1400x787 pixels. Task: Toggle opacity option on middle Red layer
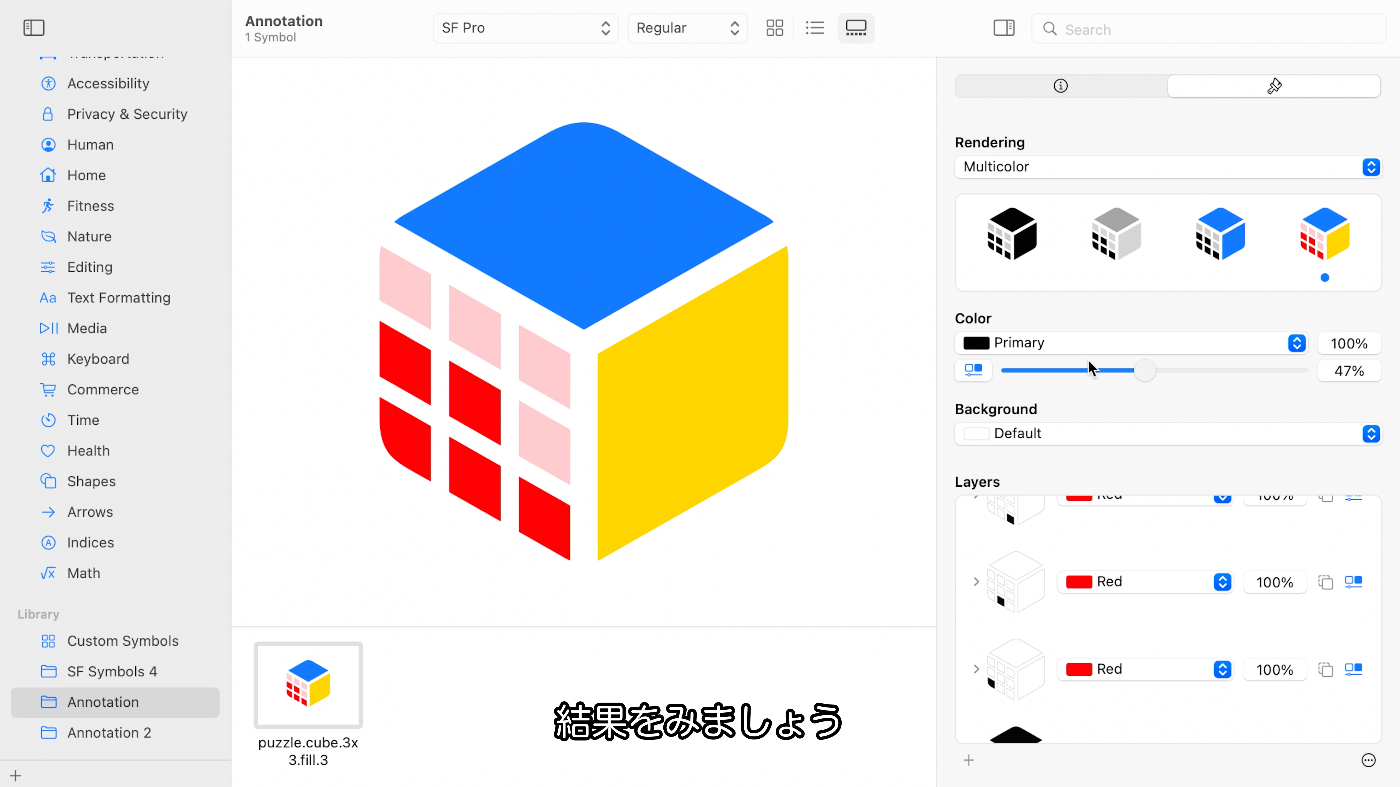pyautogui.click(x=1353, y=582)
